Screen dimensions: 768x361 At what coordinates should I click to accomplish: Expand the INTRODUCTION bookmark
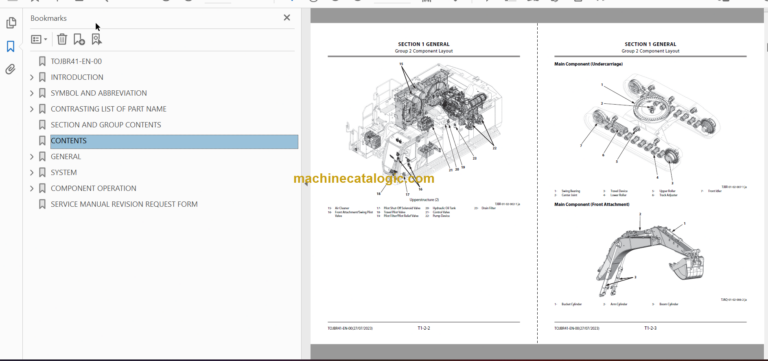pyautogui.click(x=32, y=77)
